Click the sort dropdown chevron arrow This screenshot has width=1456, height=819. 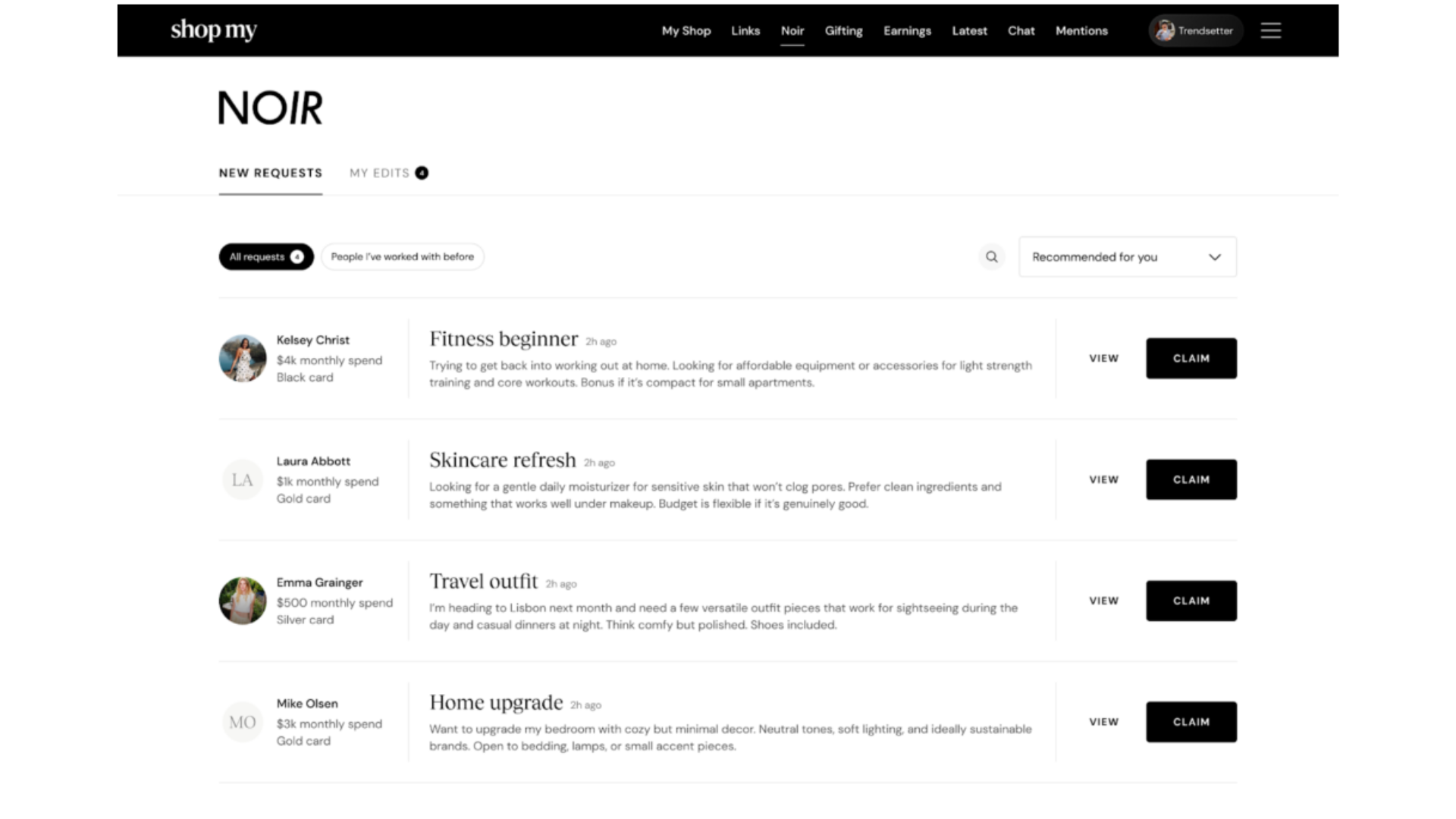(x=1215, y=257)
